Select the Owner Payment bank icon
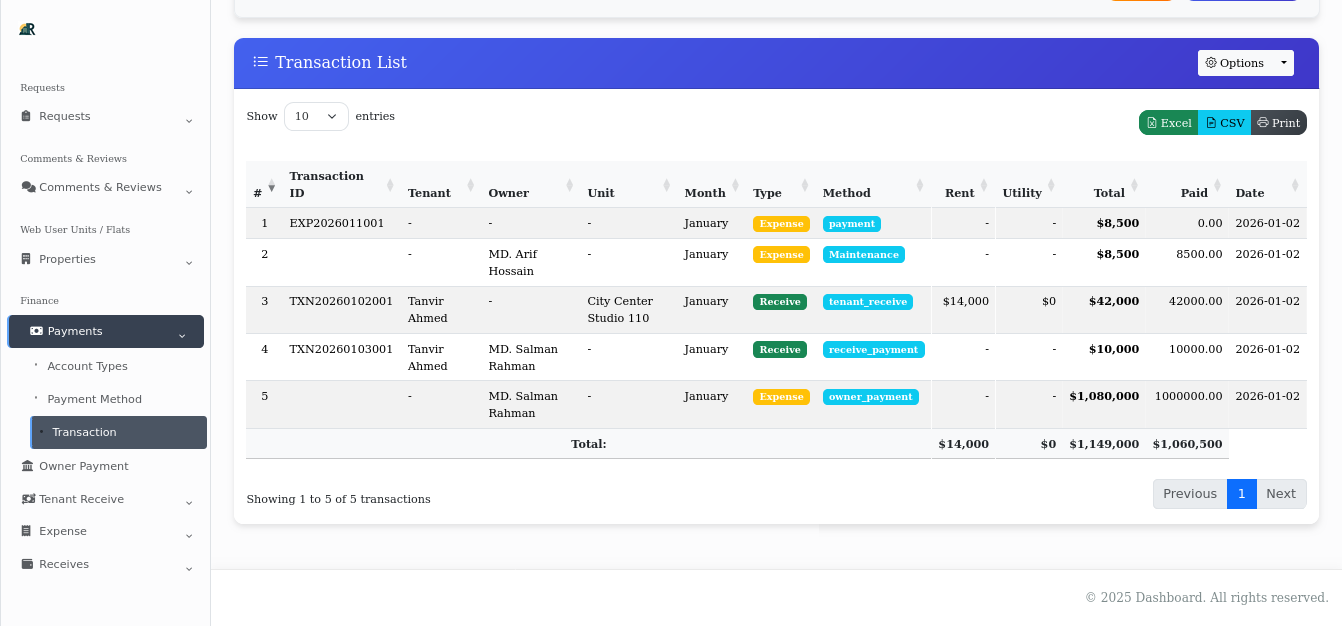 27,466
